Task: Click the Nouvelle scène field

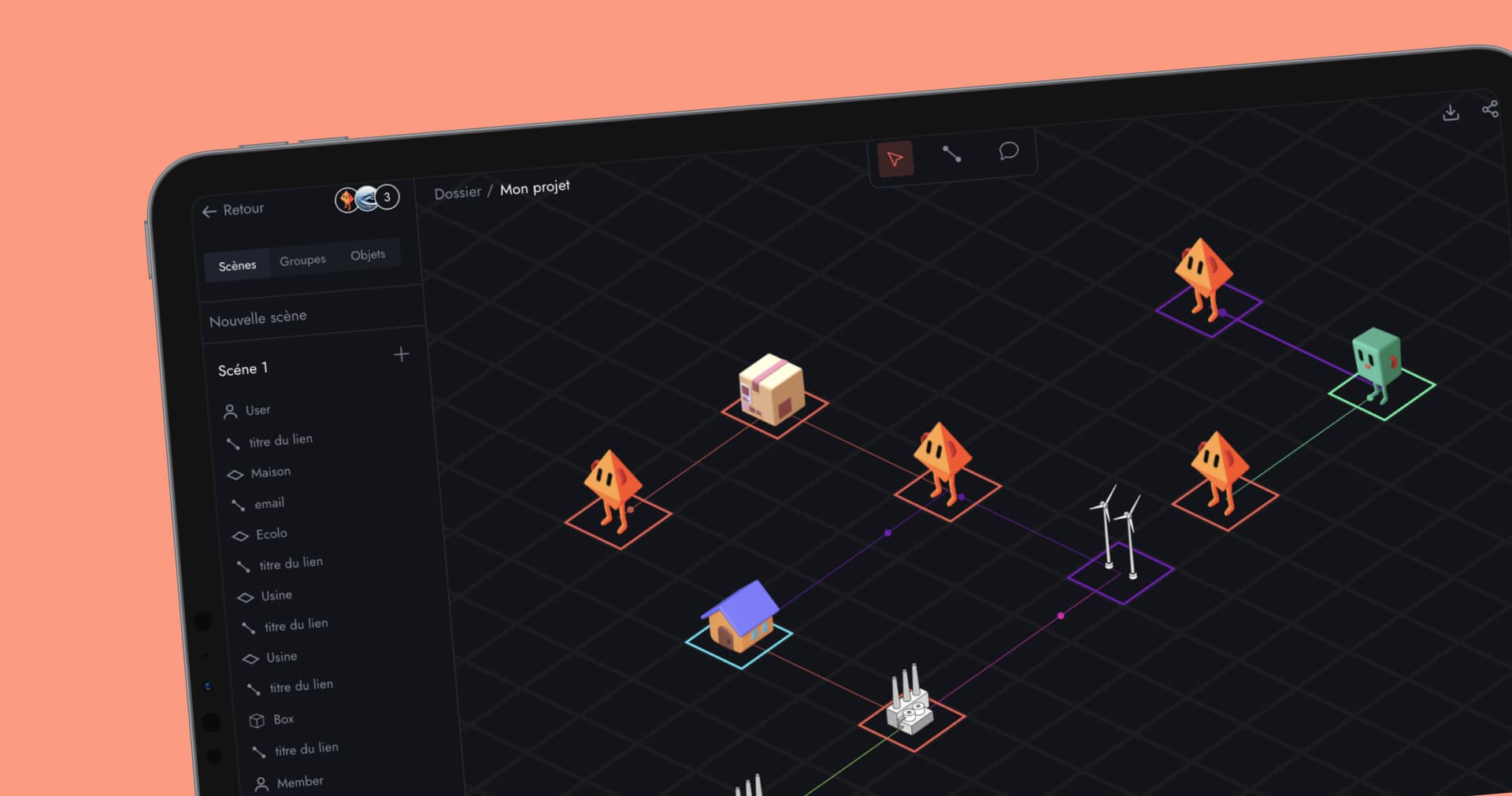Action: click(x=313, y=316)
